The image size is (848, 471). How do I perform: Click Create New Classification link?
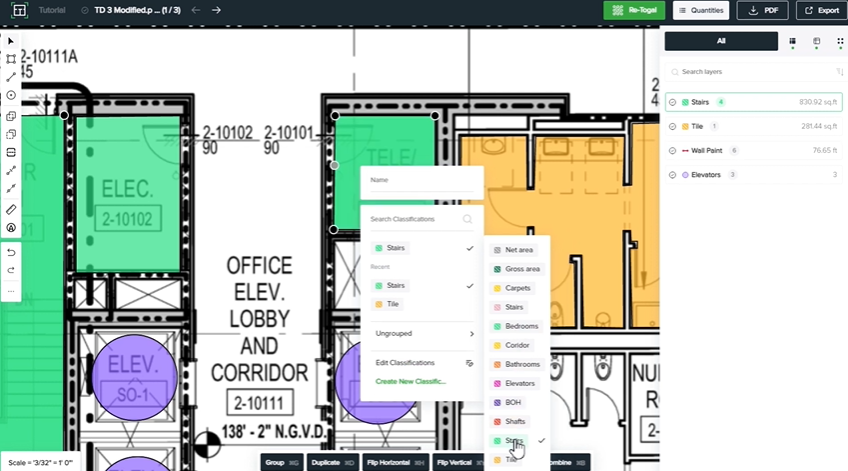[x=410, y=381]
